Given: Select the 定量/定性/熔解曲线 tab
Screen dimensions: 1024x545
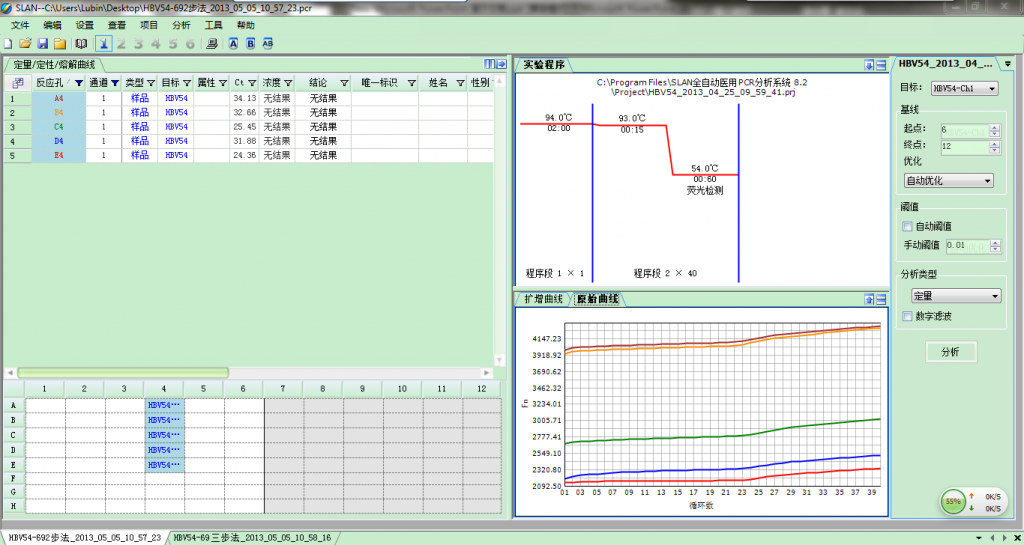Looking at the screenshot, I should [55, 64].
